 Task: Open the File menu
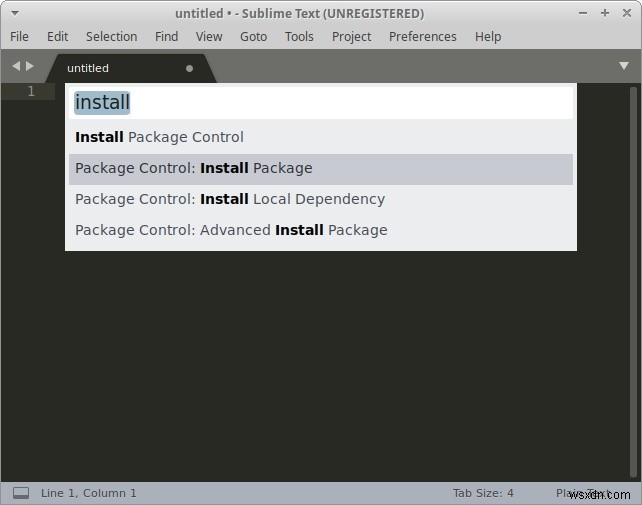tap(19, 37)
